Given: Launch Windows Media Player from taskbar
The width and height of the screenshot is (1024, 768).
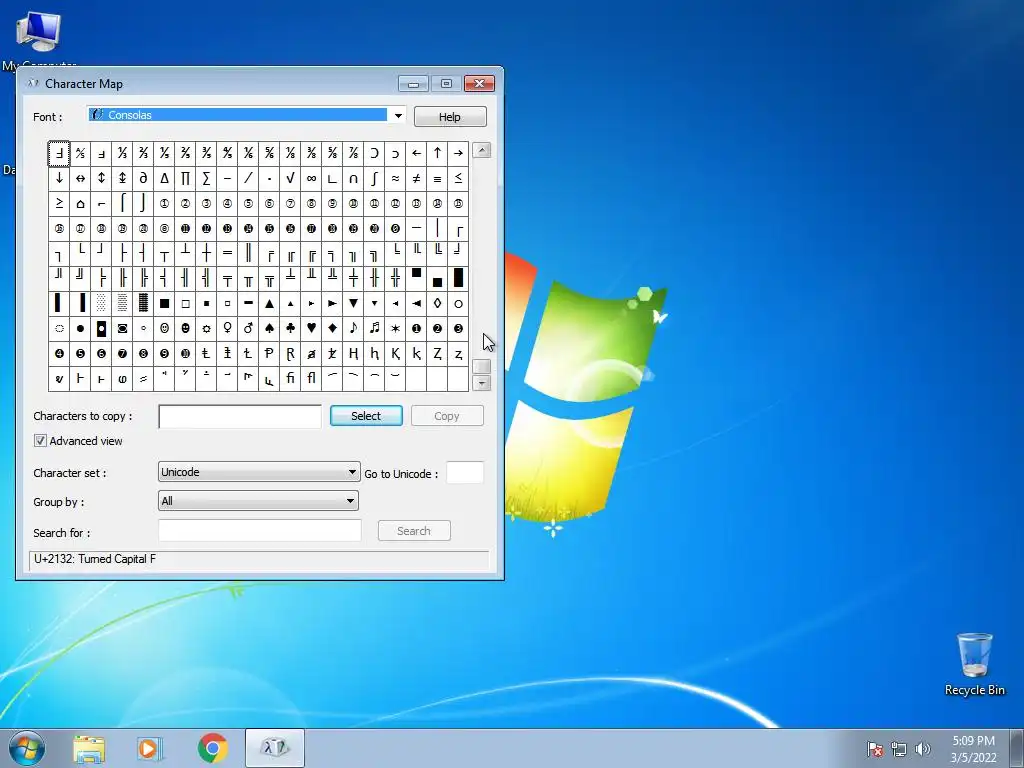Looking at the screenshot, I should 150,749.
